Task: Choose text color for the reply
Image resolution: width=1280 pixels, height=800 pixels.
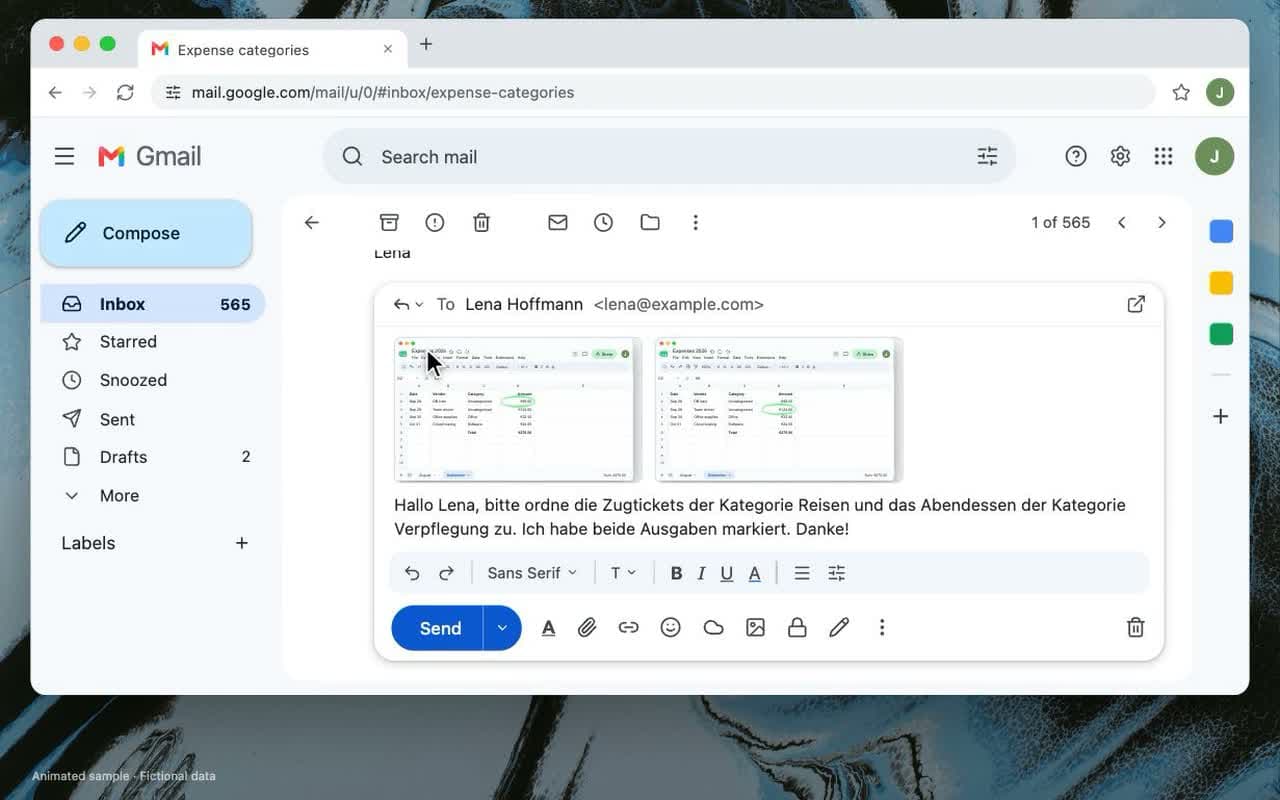Action: (x=755, y=573)
